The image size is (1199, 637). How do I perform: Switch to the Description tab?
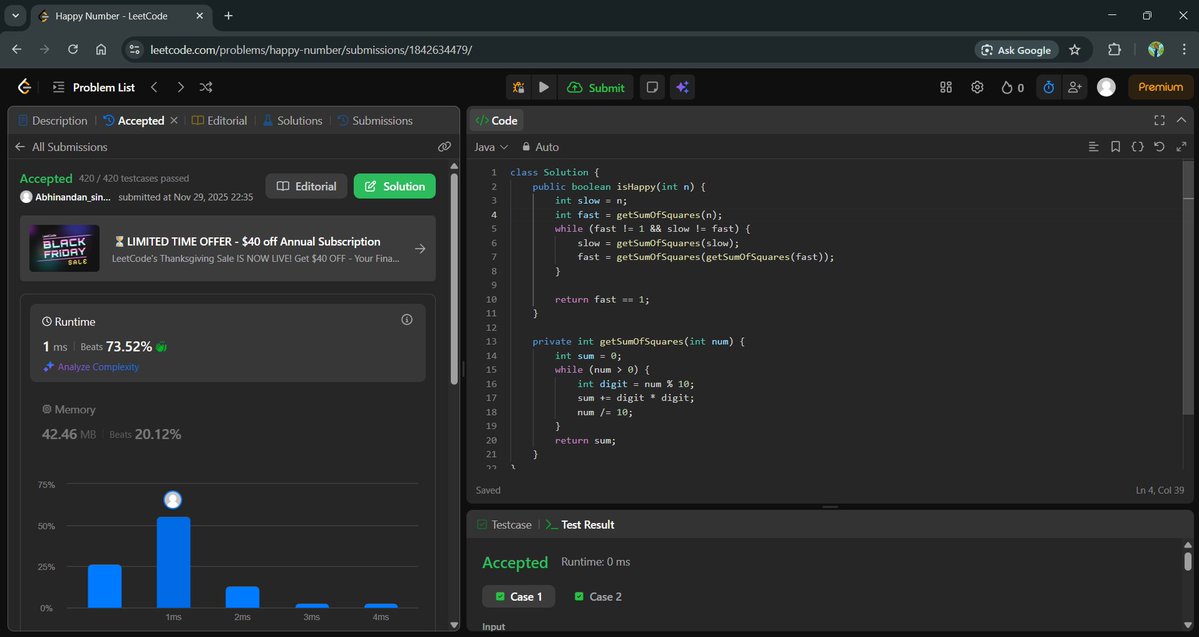click(x=53, y=121)
